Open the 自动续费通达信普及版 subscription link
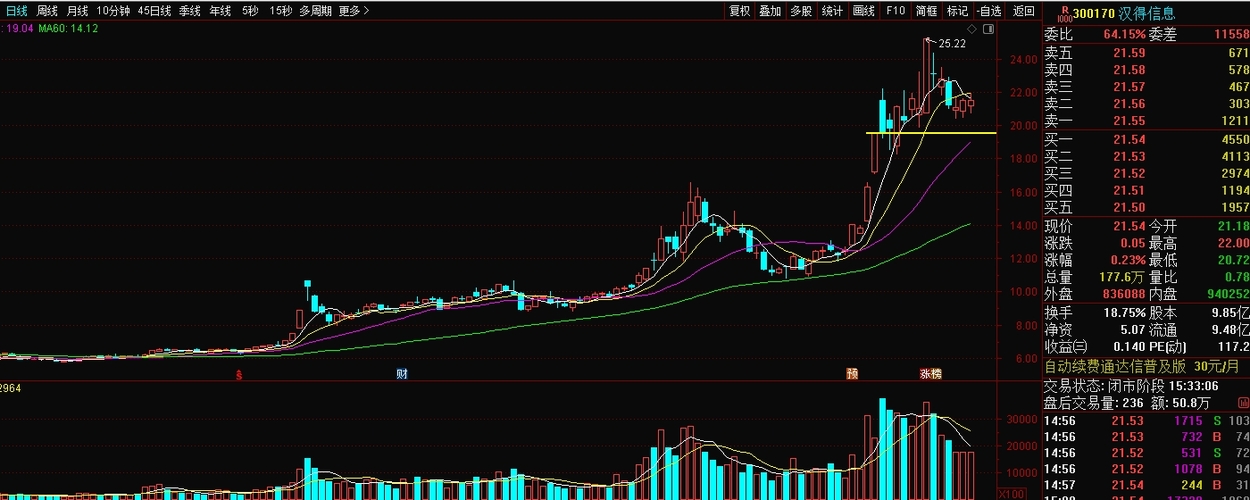1250x500 pixels. click(1107, 366)
